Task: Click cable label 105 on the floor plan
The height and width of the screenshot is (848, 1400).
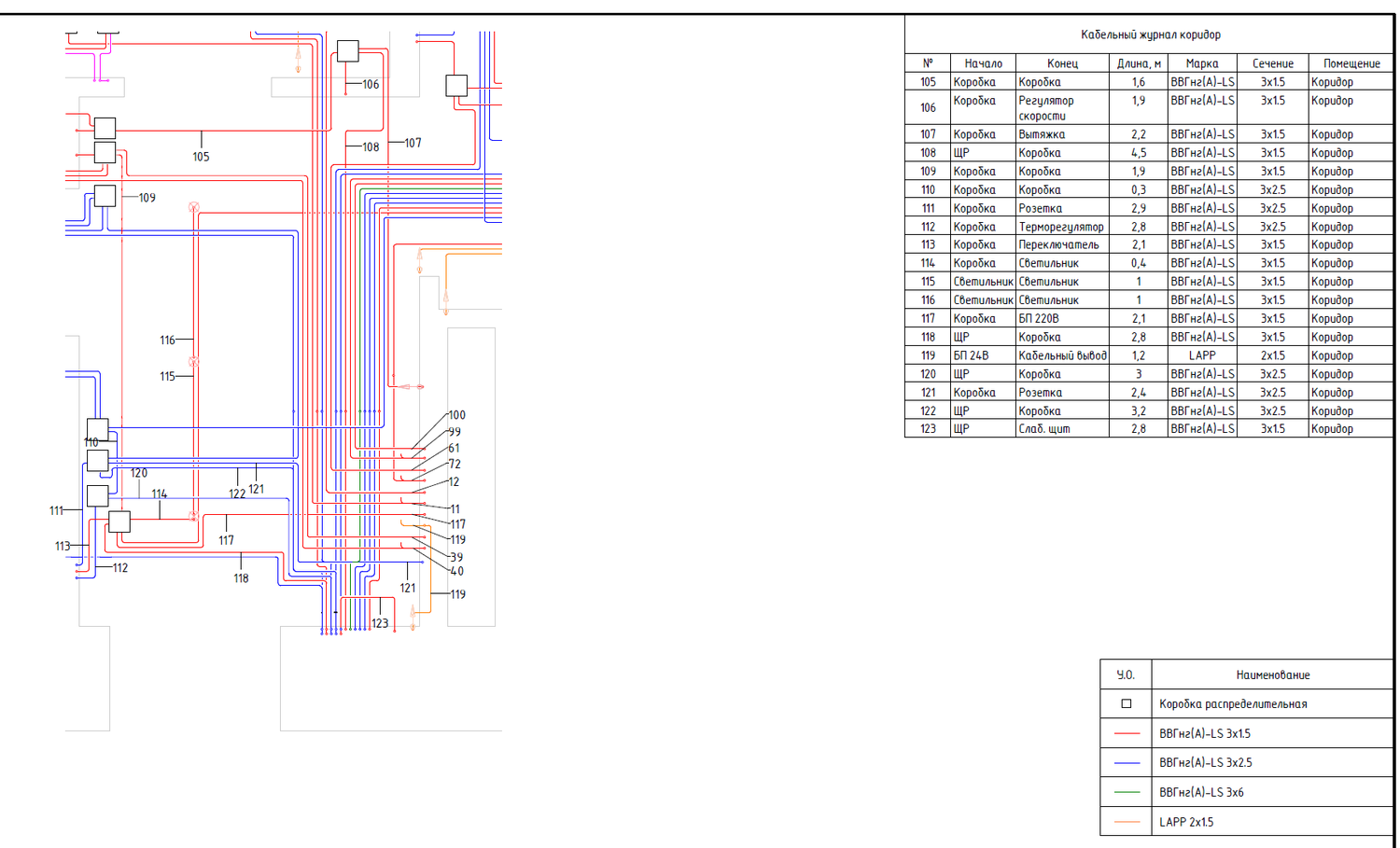Action: 201,157
